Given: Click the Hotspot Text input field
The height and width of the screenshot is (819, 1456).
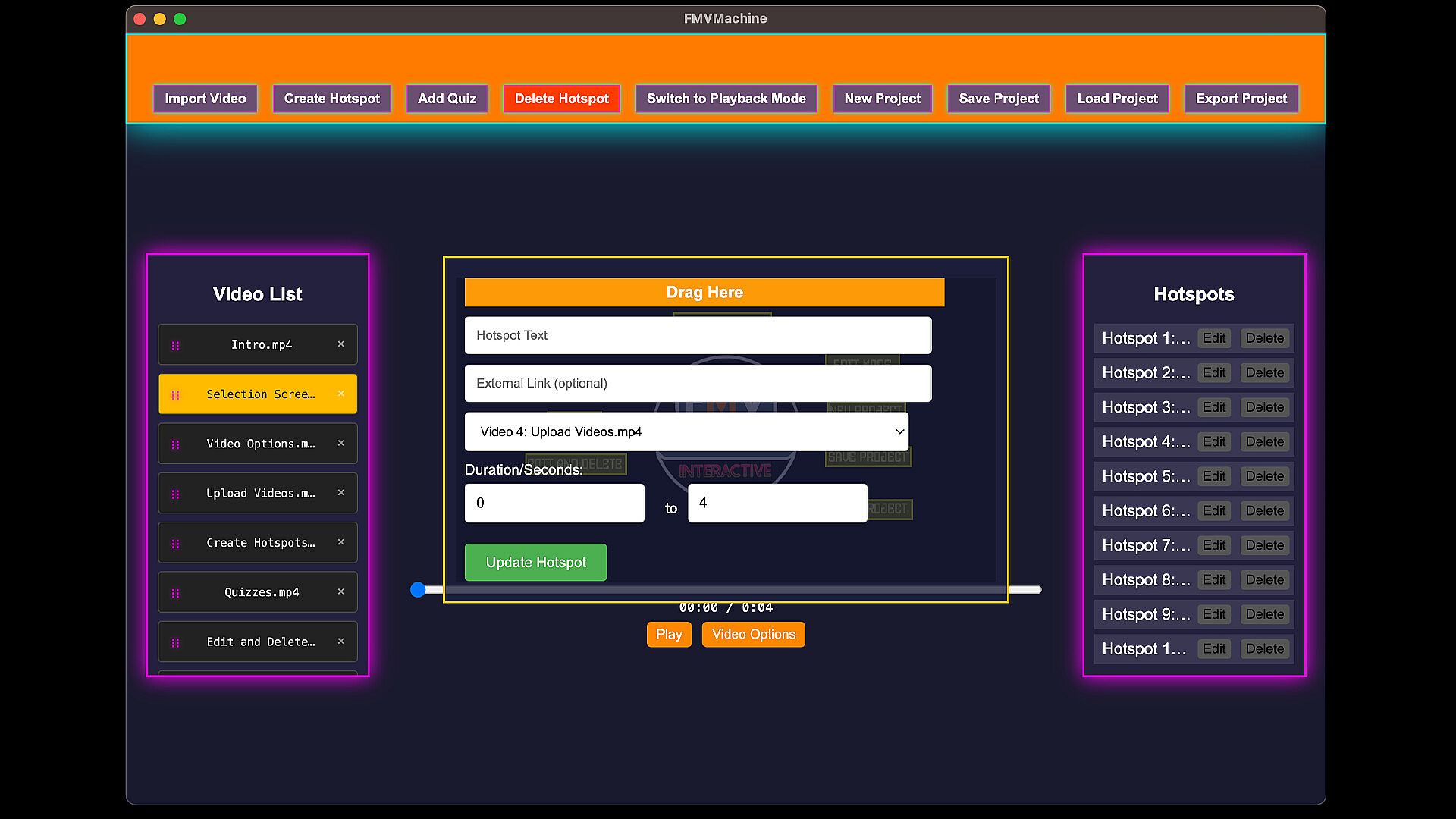Looking at the screenshot, I should tap(697, 335).
